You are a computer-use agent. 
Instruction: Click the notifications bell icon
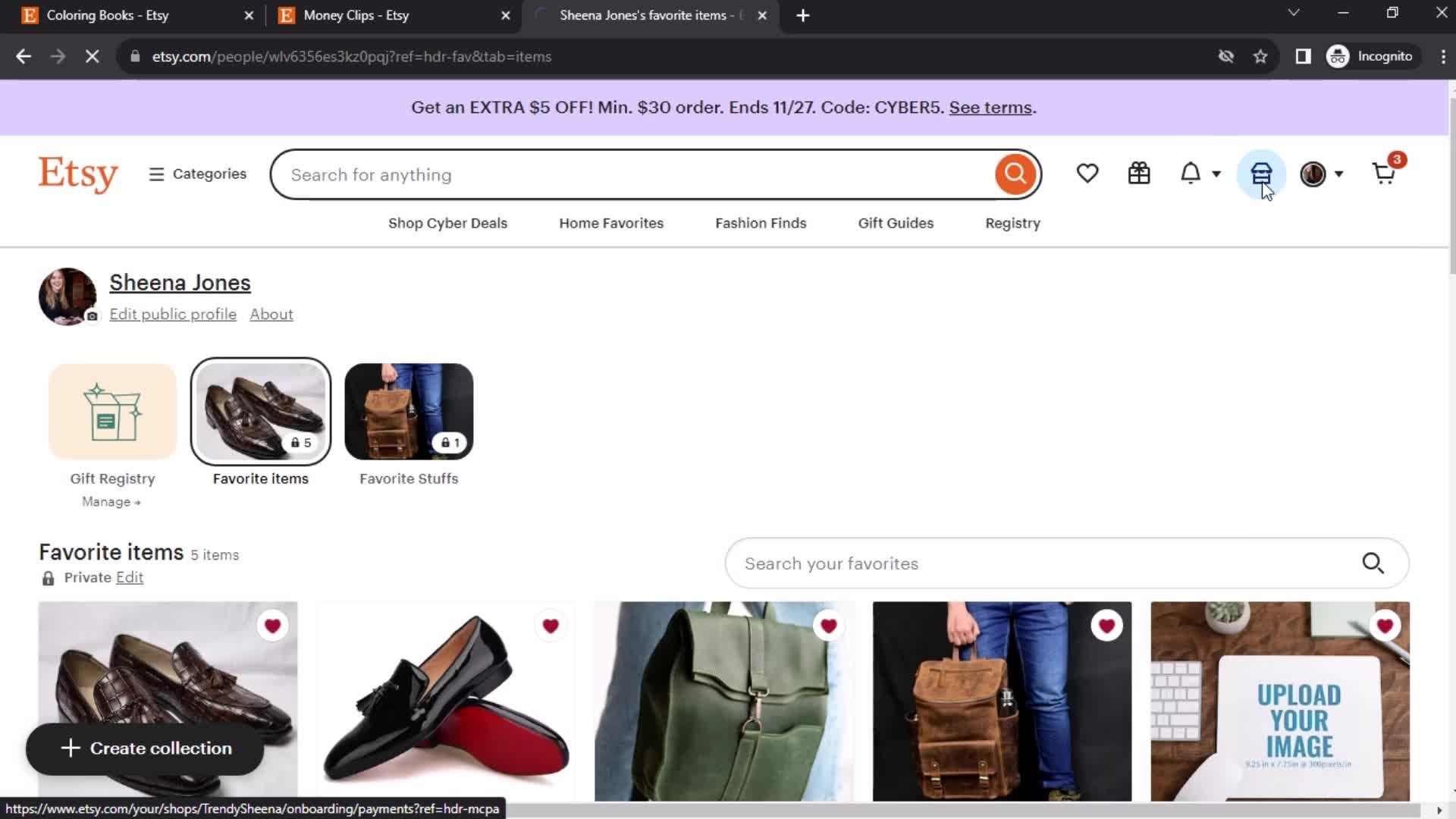point(1191,173)
